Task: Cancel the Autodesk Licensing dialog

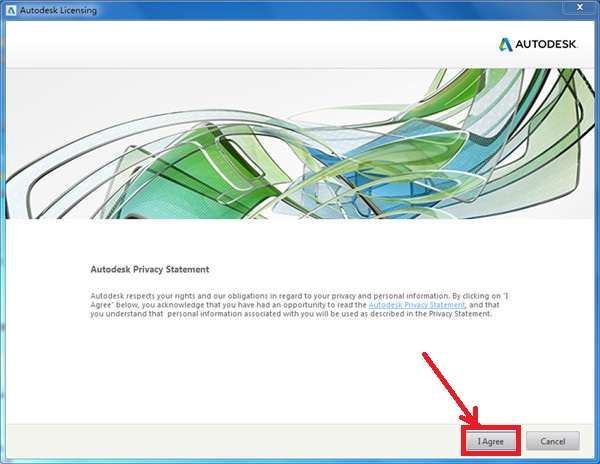Action: pyautogui.click(x=553, y=441)
